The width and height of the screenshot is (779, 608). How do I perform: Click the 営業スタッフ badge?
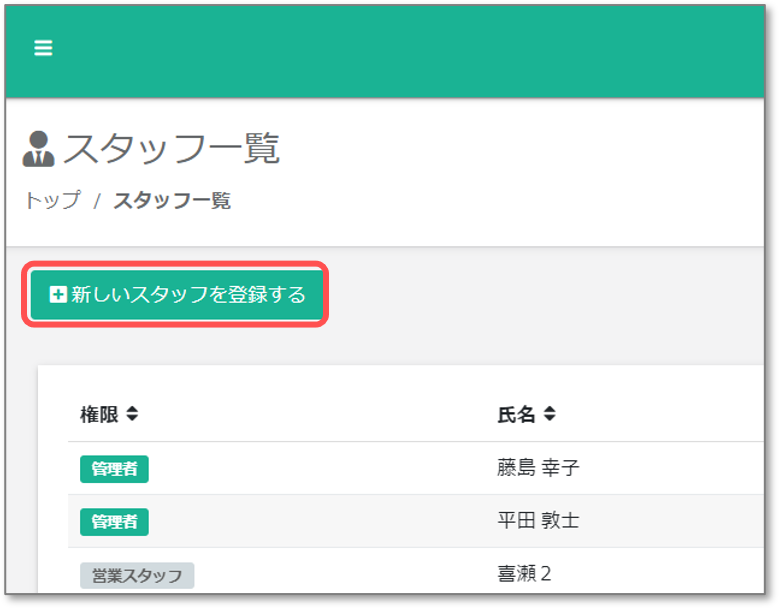pos(137,576)
